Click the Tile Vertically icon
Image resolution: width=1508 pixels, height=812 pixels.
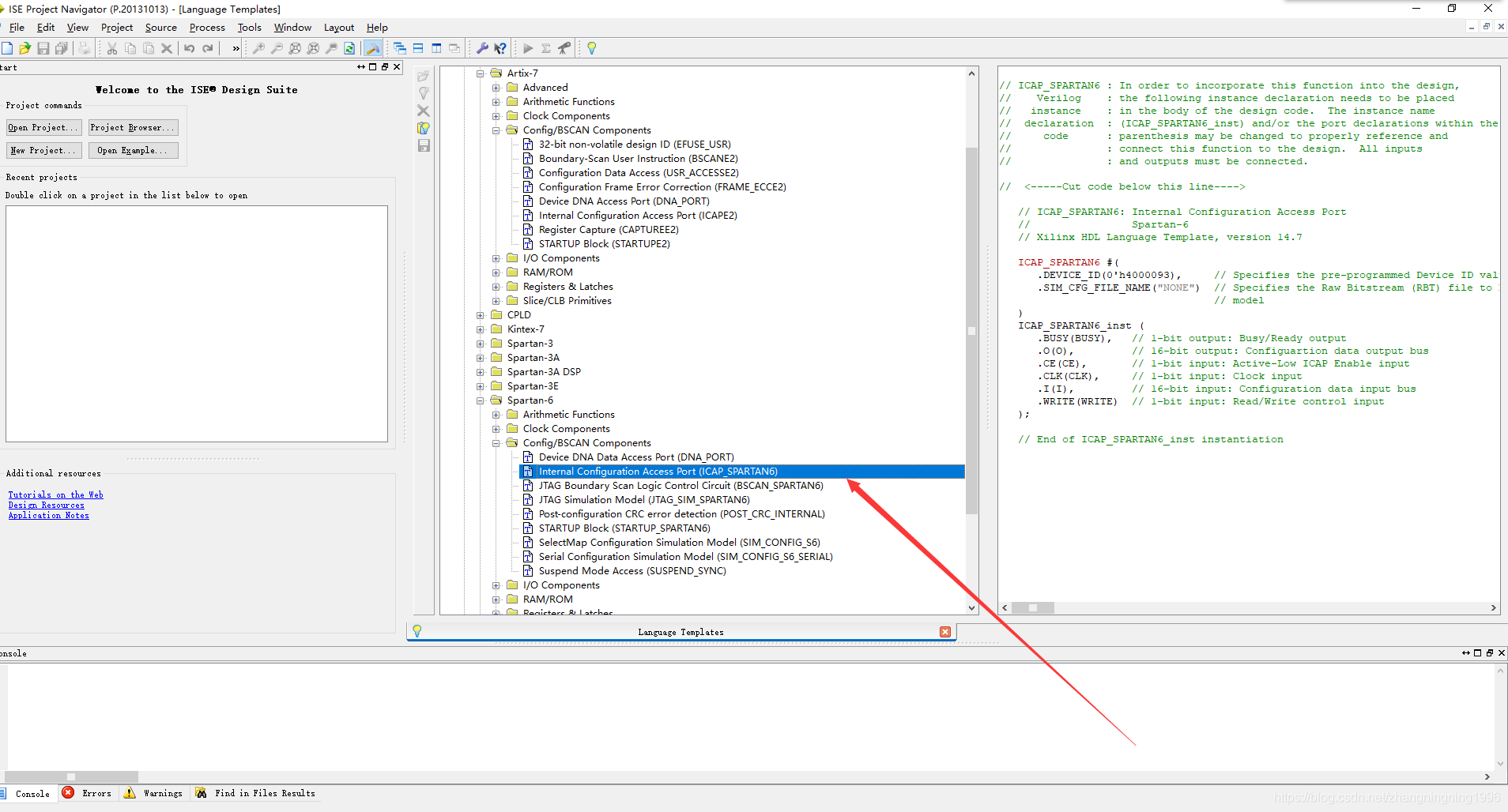click(x=436, y=48)
